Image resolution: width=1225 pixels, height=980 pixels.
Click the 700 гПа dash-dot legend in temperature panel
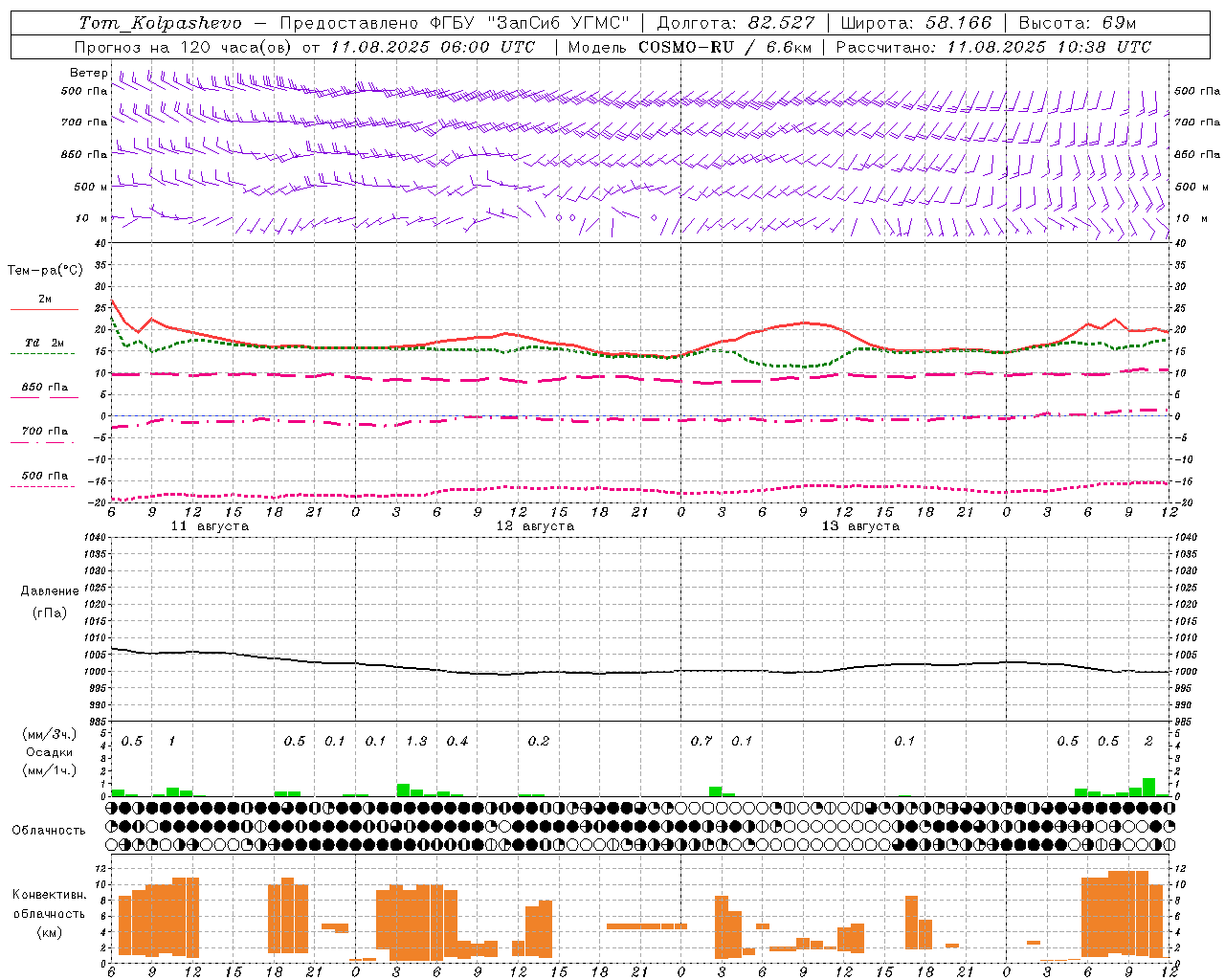click(x=44, y=432)
